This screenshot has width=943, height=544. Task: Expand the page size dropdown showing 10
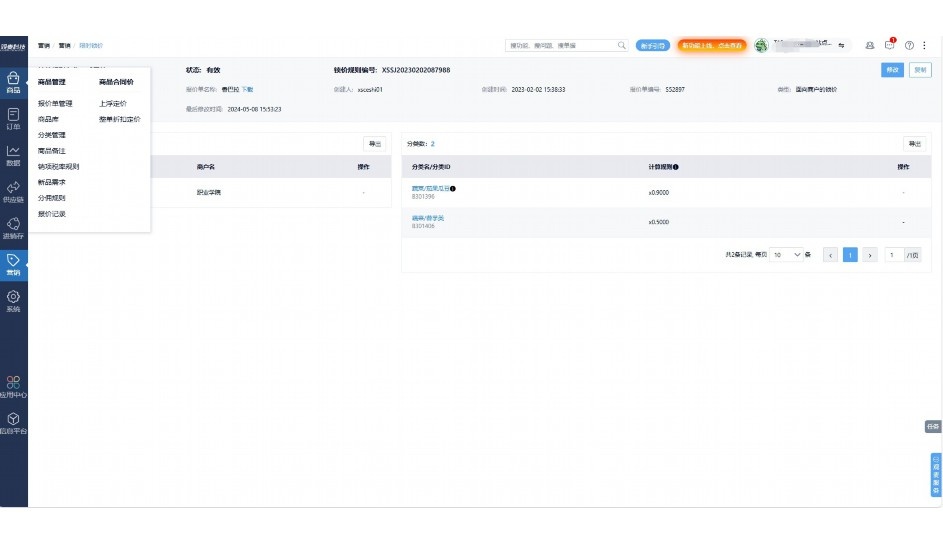coord(786,255)
